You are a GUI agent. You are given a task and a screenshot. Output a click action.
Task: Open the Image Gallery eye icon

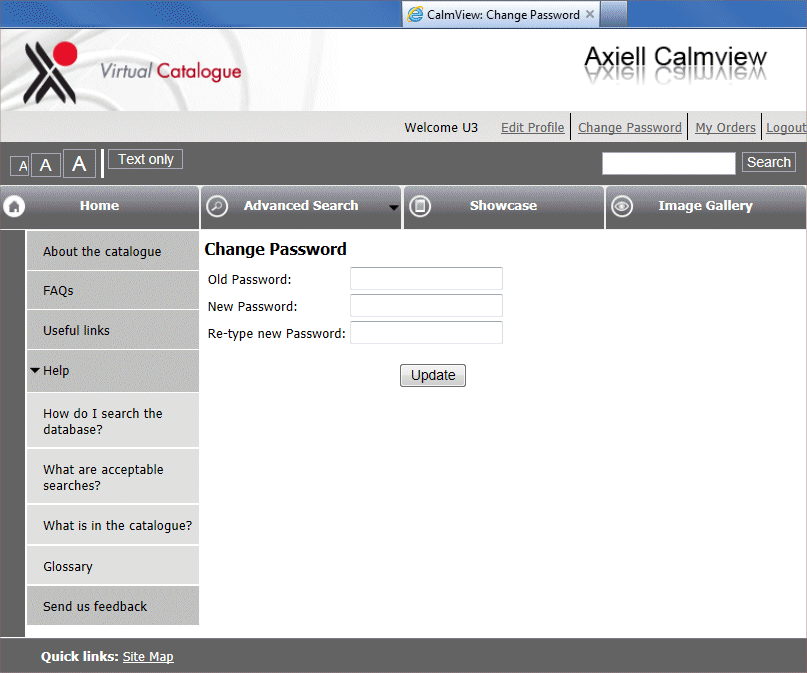point(622,207)
